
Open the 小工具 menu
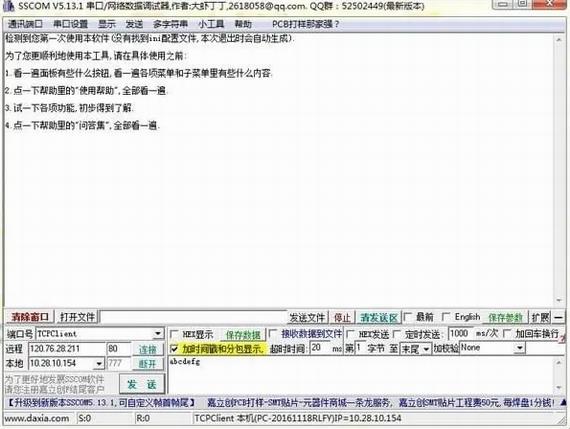(x=211, y=24)
